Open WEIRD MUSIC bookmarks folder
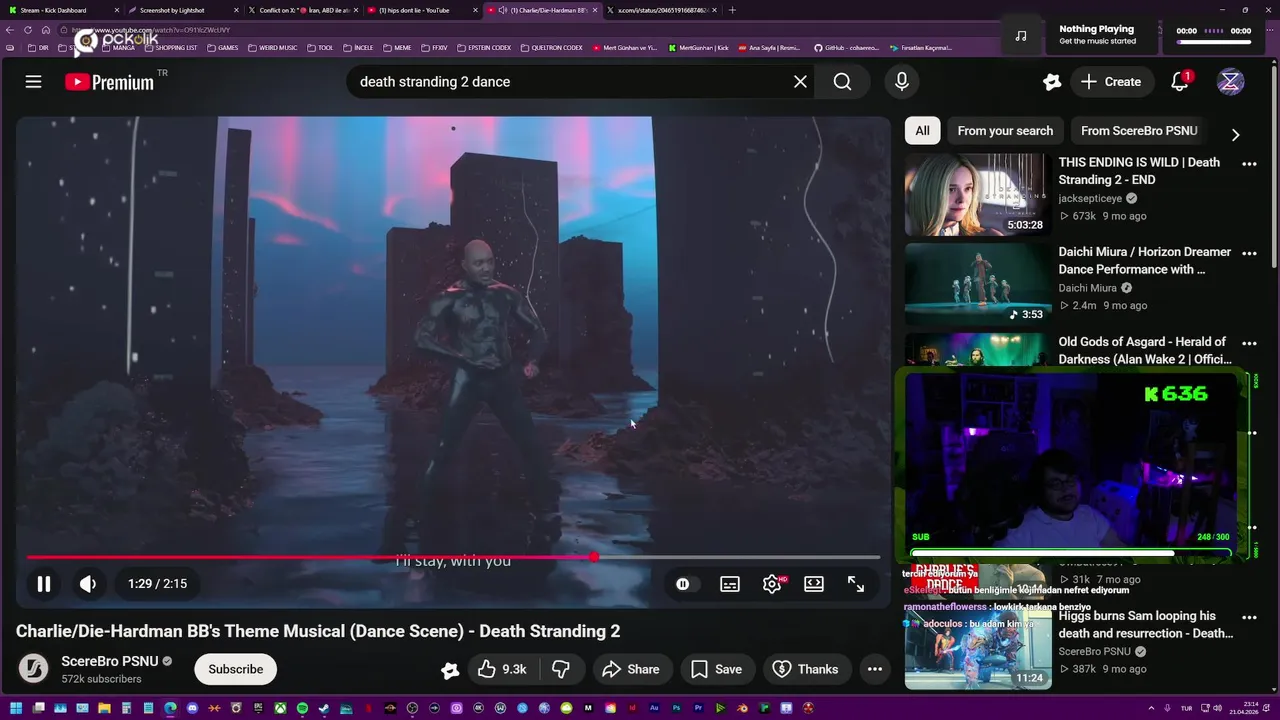1280x720 pixels. [x=272, y=48]
